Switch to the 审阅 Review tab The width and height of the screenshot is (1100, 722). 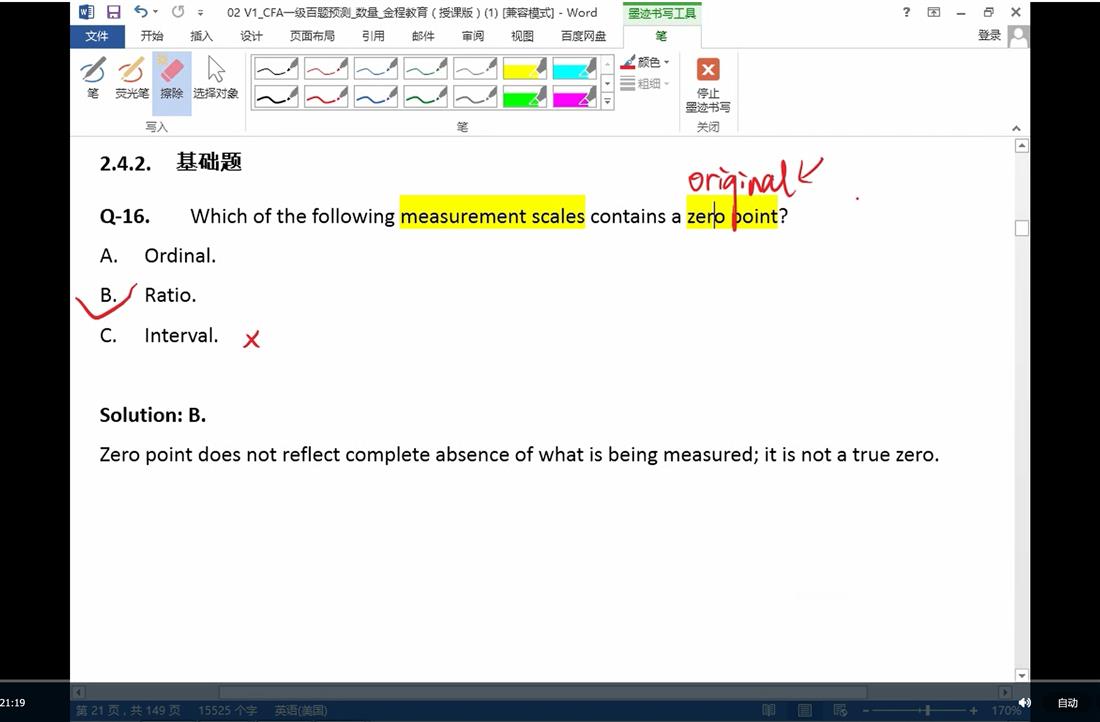pyautogui.click(x=473, y=36)
